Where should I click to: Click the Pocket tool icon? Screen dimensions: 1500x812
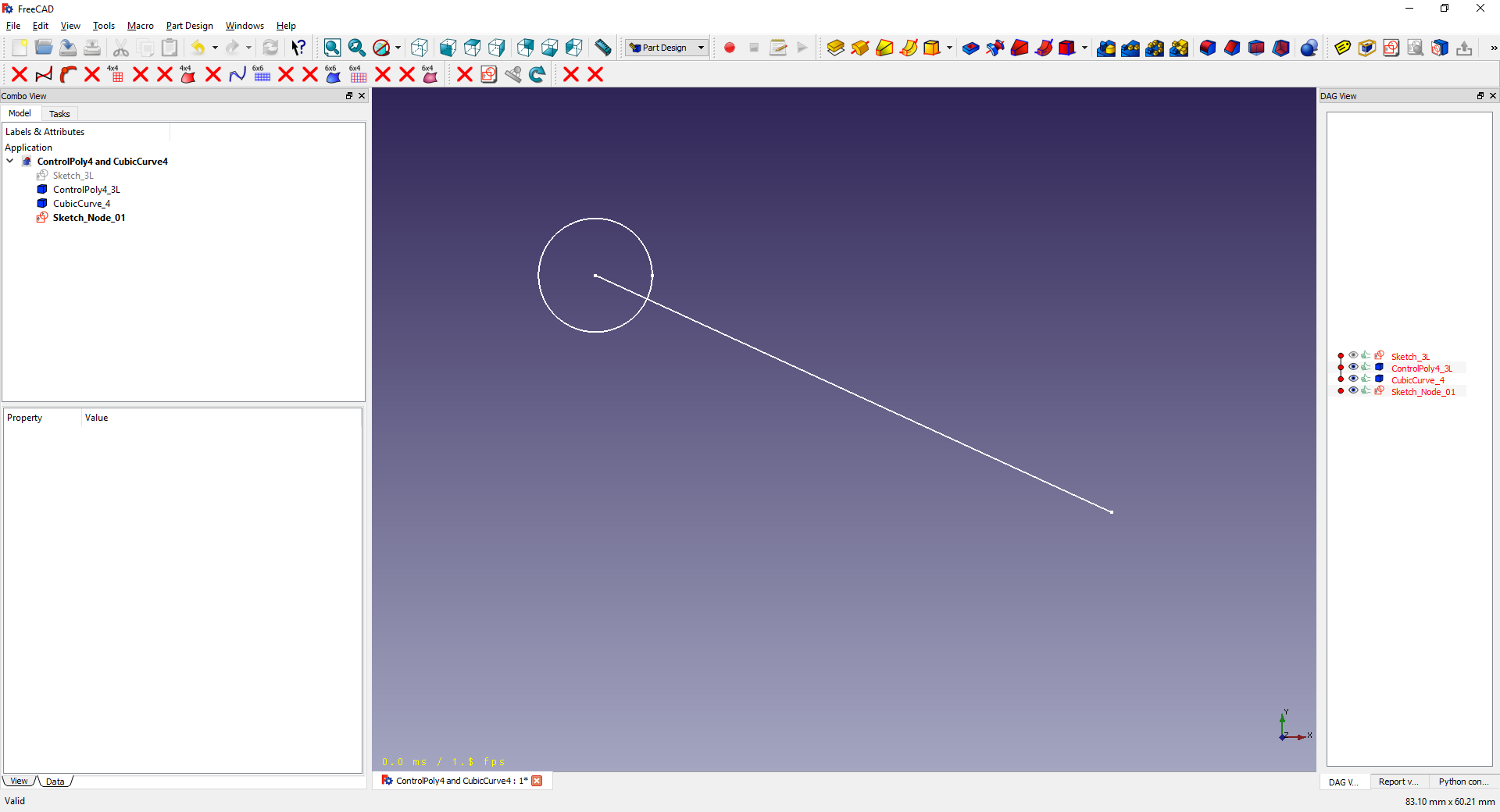[x=970, y=48]
